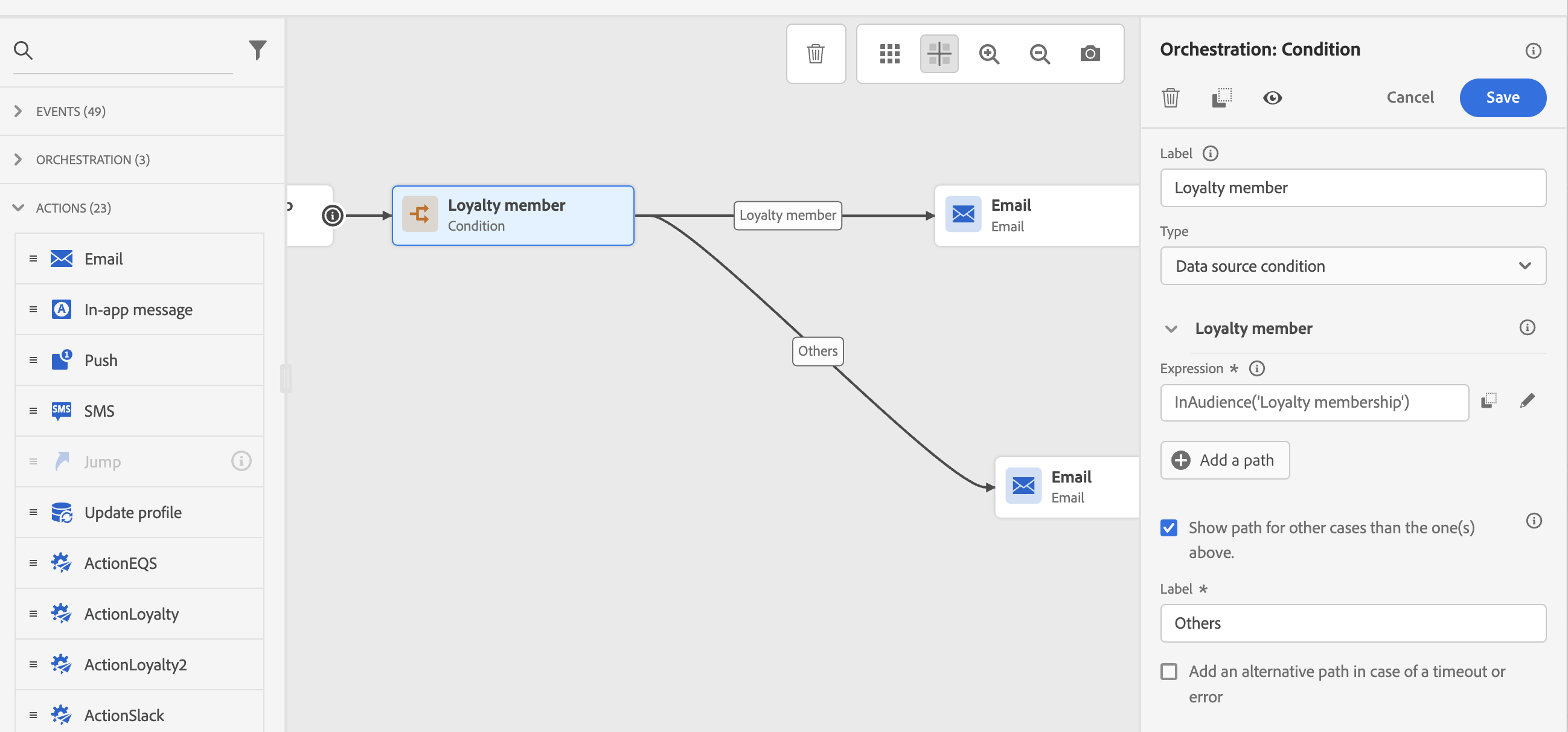Image resolution: width=1568 pixels, height=732 pixels.
Task: Click the zoom out magnifier icon
Action: tap(1039, 54)
